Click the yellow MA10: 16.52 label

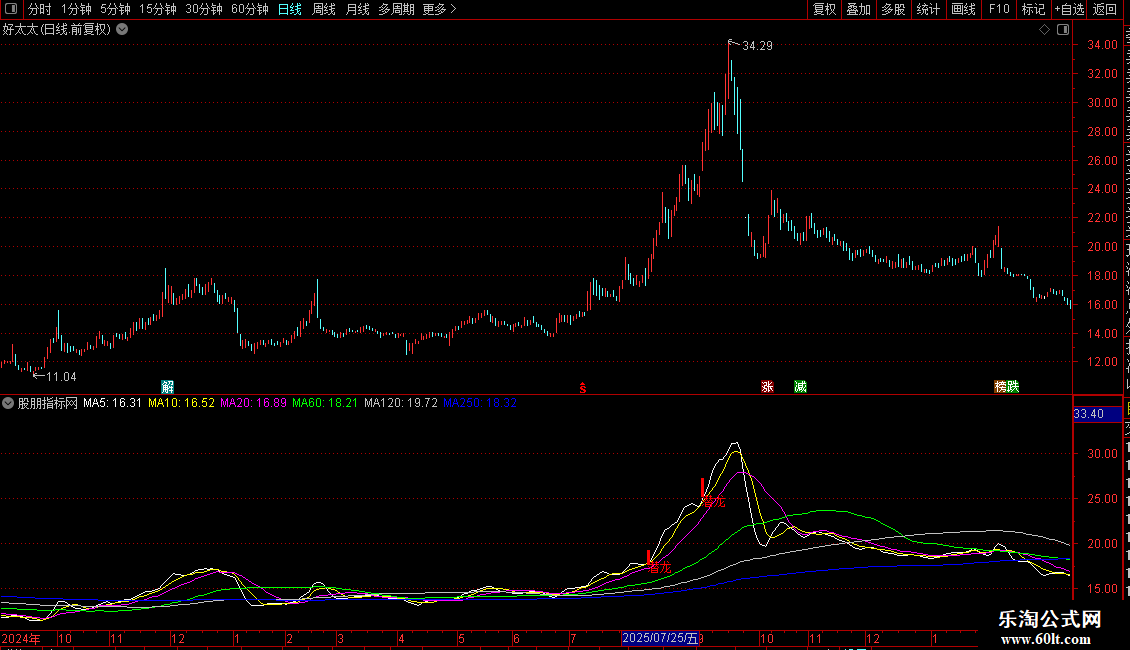point(181,403)
